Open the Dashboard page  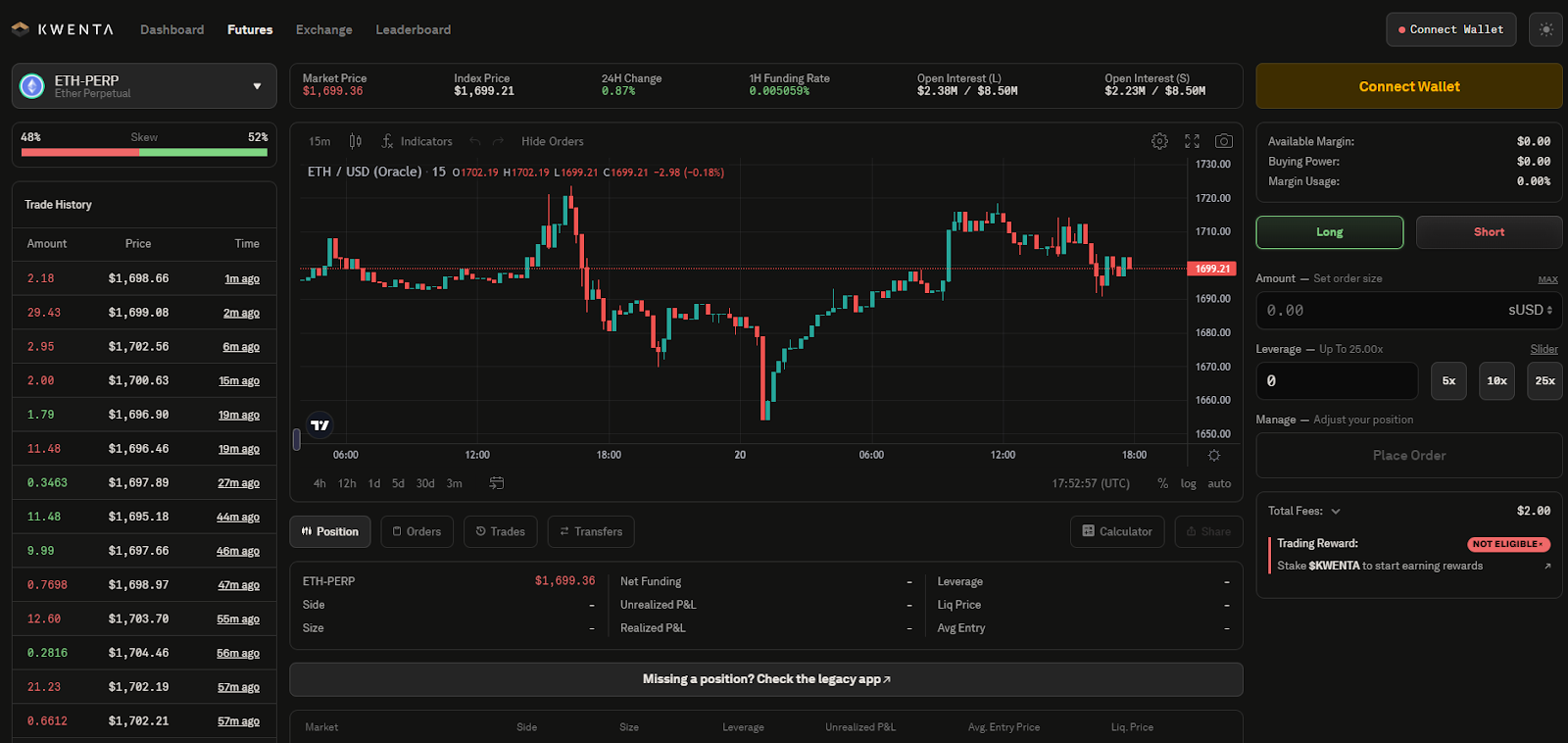click(x=172, y=29)
